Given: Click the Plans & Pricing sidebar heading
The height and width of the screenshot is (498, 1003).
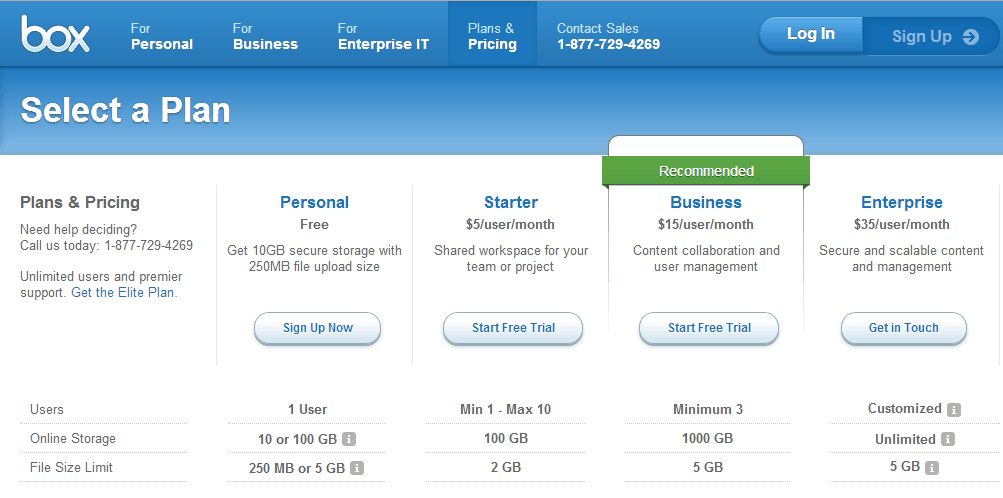Looking at the screenshot, I should [80, 203].
